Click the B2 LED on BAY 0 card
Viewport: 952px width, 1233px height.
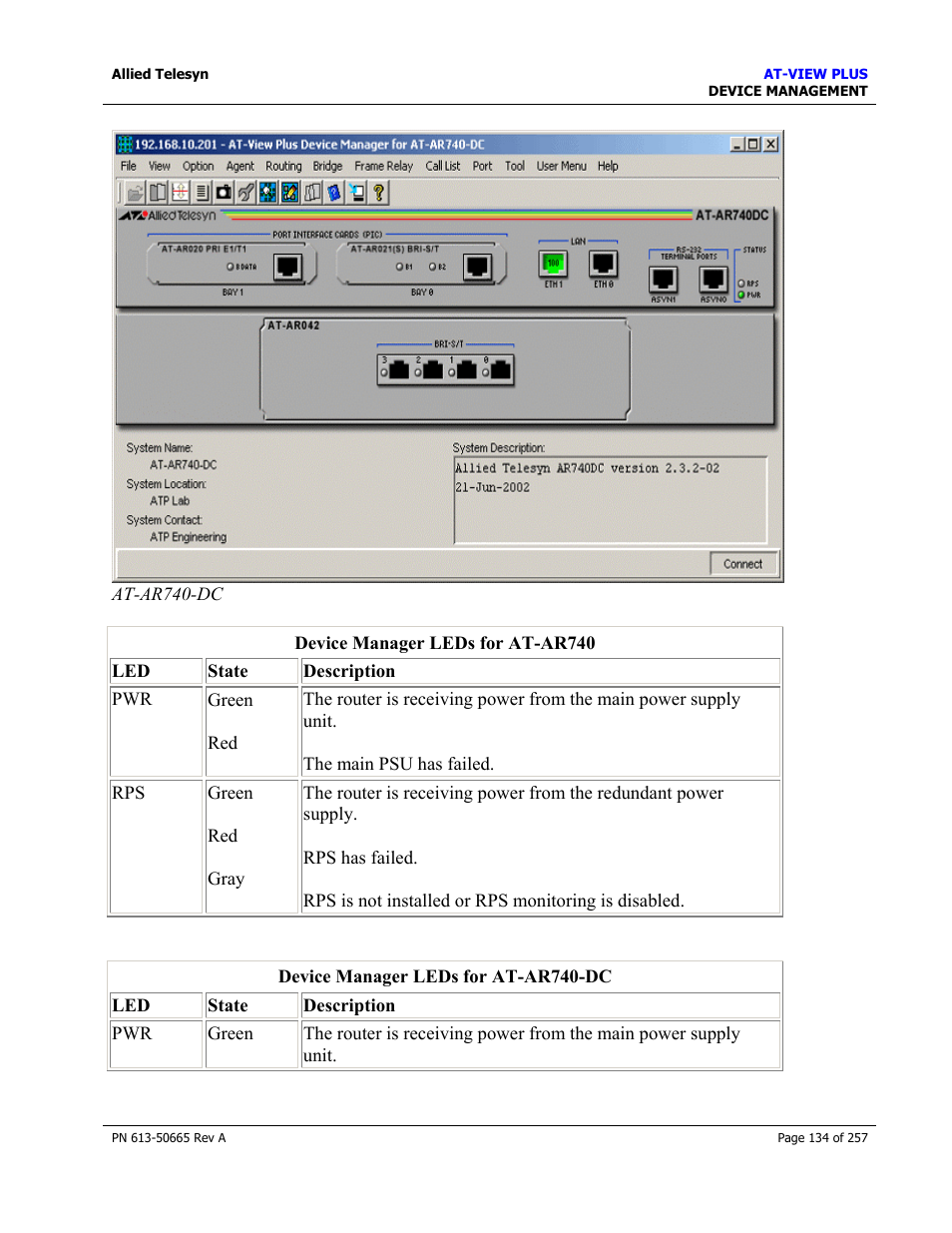coord(432,267)
